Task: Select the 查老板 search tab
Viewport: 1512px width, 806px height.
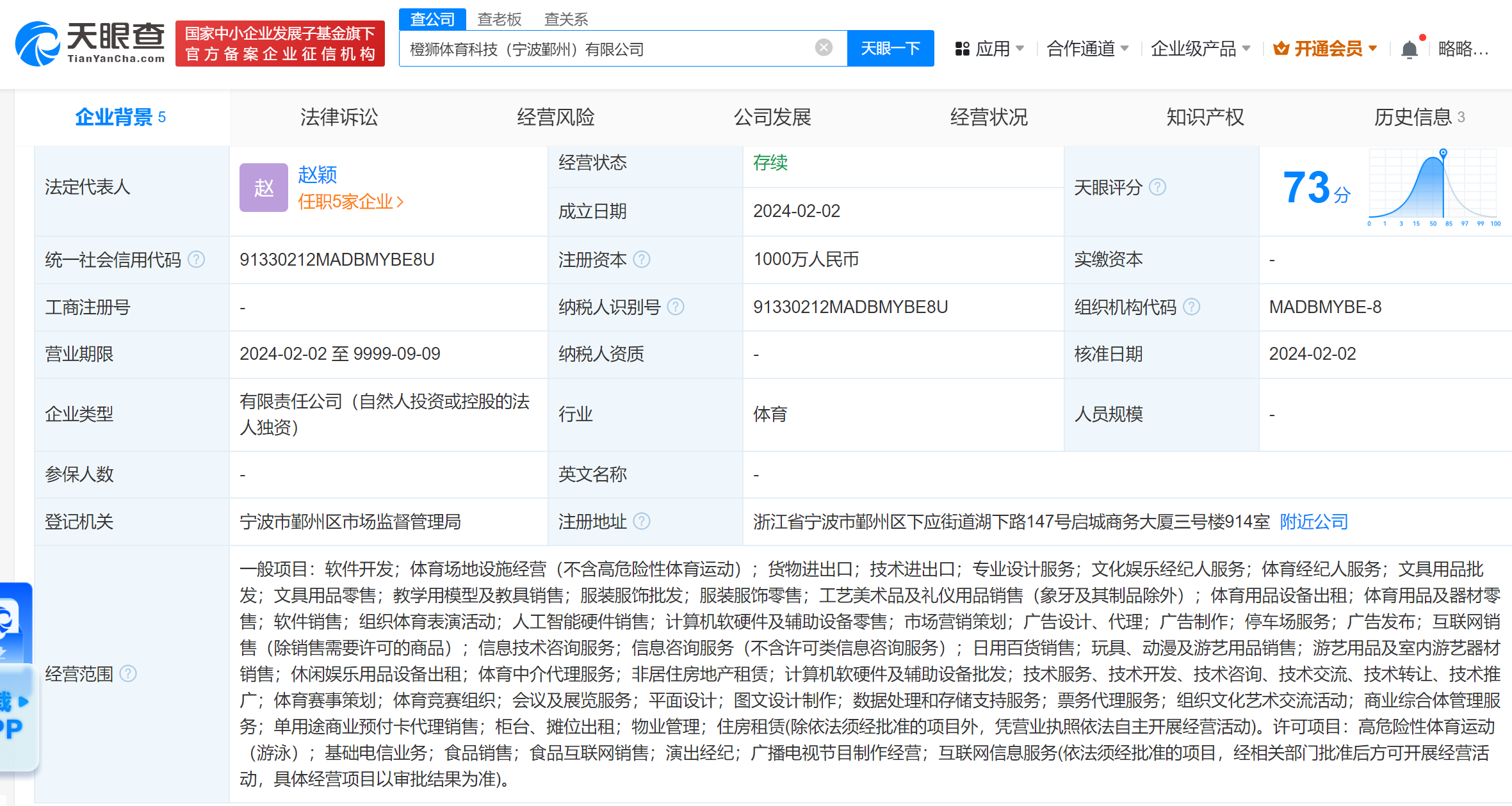Action: pos(500,19)
